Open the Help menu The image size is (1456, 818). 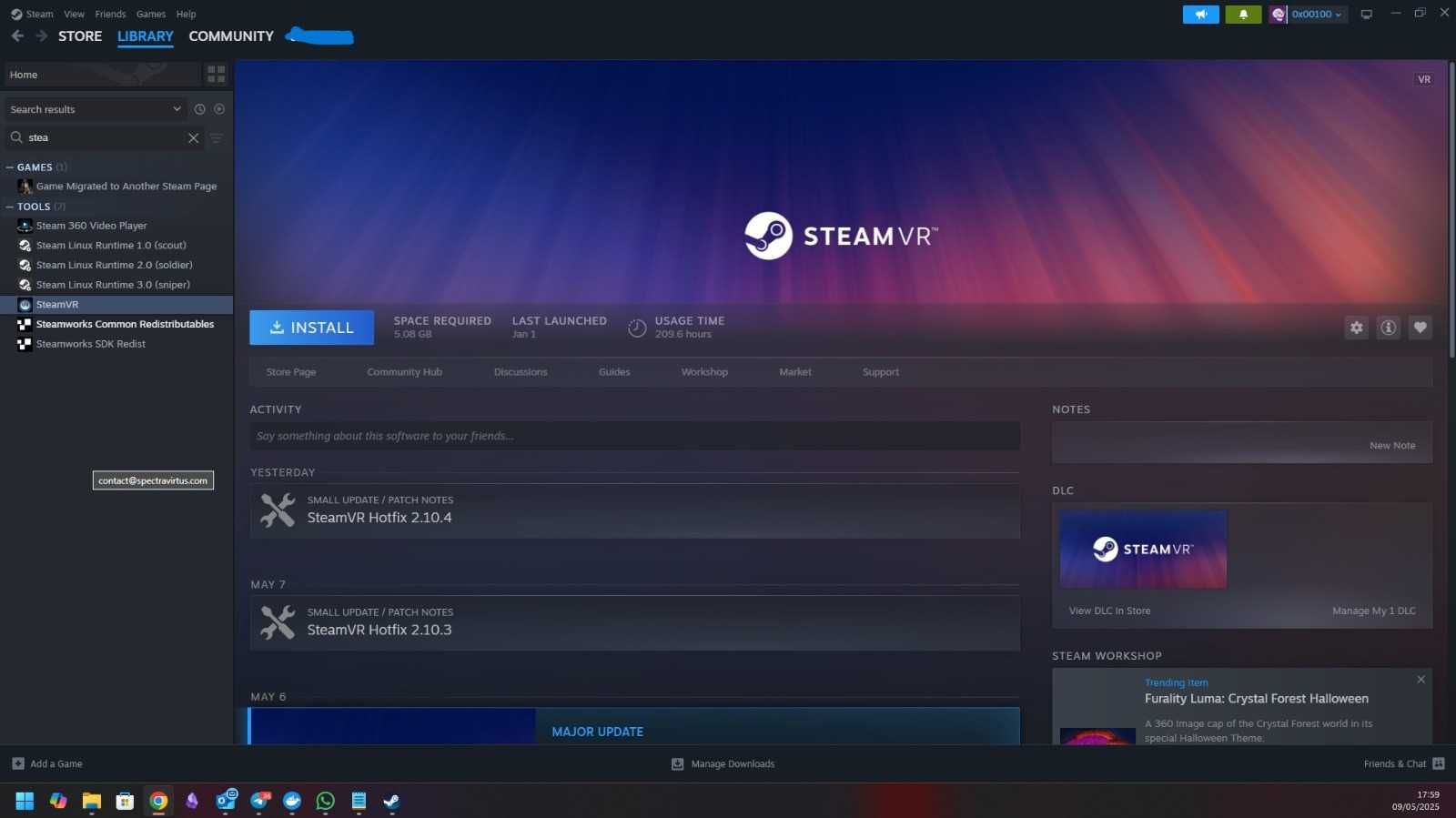pos(186,15)
